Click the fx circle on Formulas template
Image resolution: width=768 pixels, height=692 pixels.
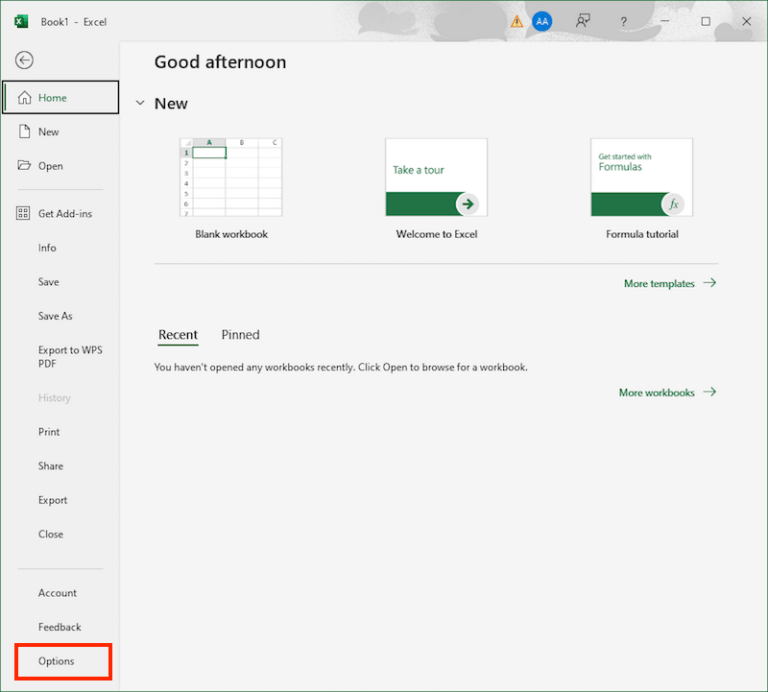[673, 204]
